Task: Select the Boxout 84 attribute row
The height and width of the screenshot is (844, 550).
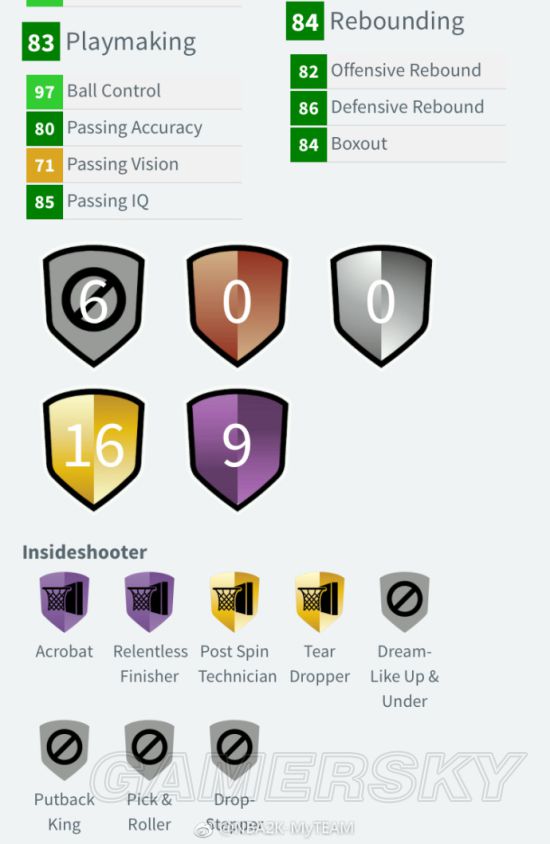Action: pyautogui.click(x=398, y=144)
